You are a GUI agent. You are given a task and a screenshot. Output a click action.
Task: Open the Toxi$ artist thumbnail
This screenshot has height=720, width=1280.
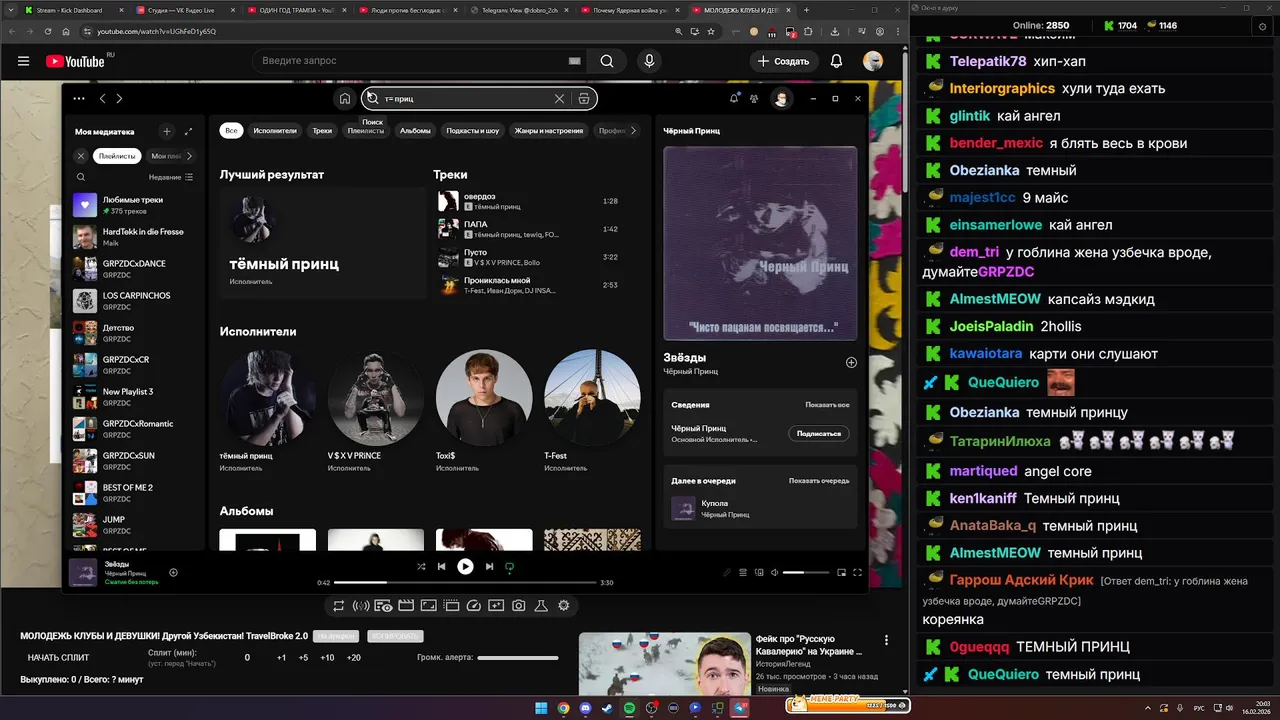(x=484, y=397)
